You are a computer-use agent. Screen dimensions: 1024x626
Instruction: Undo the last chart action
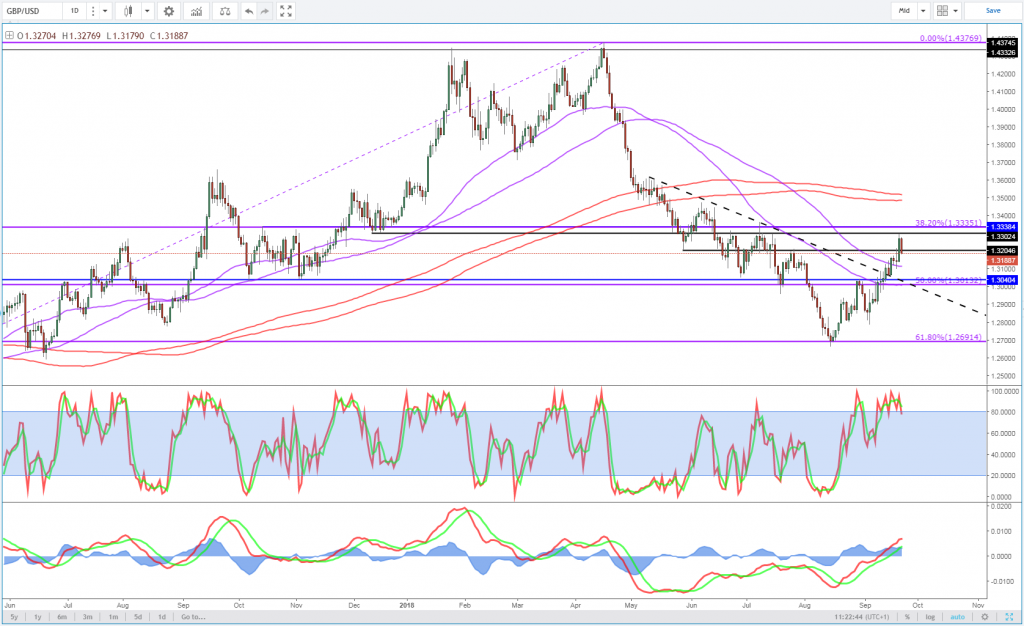248,11
